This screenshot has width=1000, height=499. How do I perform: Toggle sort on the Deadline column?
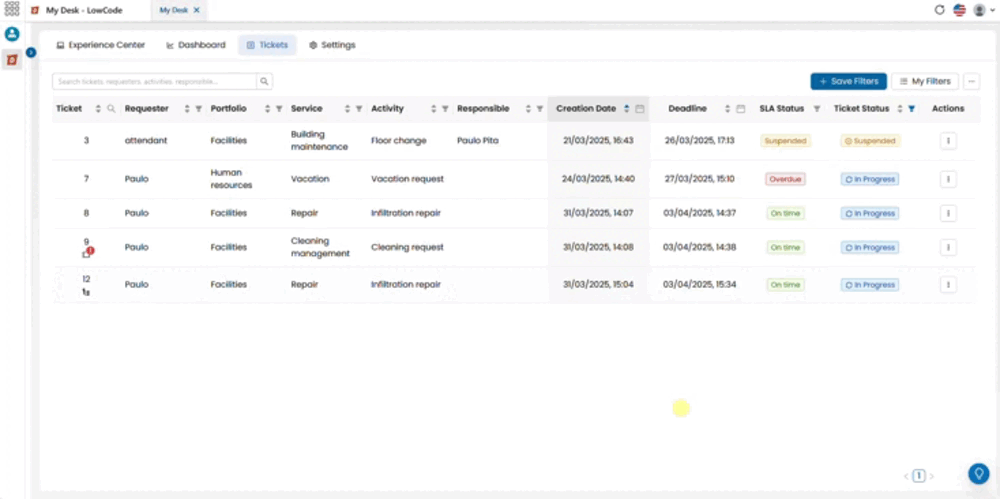coord(728,109)
